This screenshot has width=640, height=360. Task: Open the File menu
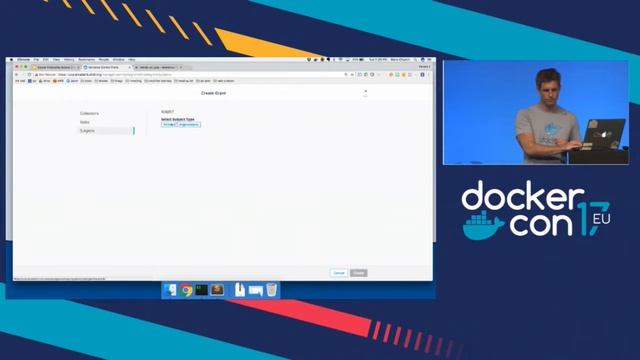point(36,60)
